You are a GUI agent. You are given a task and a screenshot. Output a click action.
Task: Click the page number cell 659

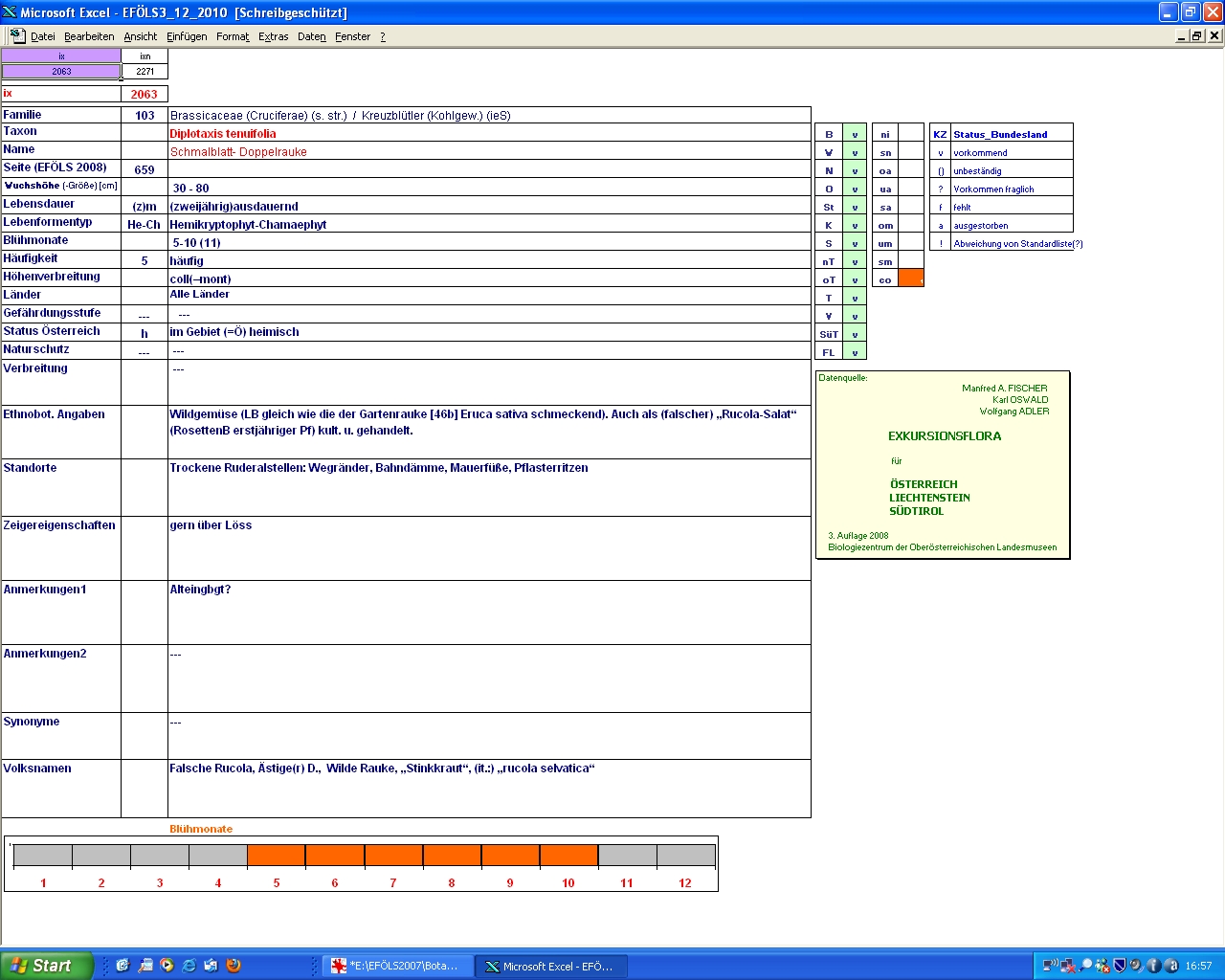(x=145, y=169)
